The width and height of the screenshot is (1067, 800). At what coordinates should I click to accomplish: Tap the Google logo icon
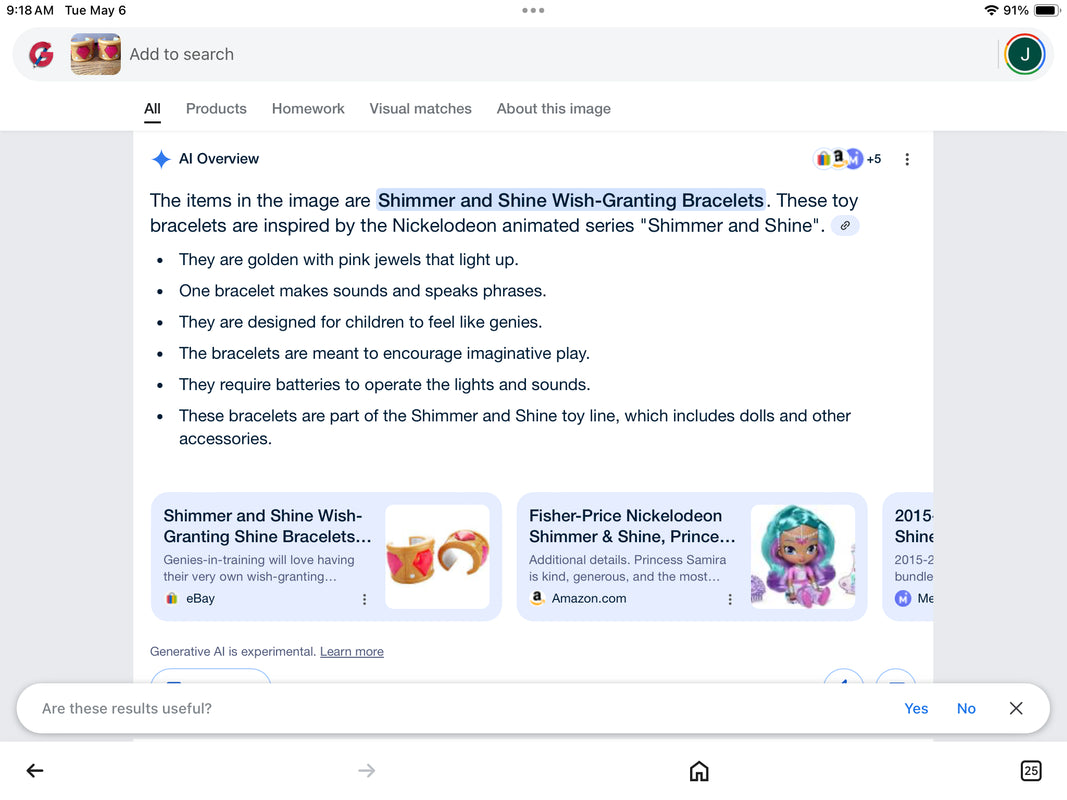click(41, 55)
